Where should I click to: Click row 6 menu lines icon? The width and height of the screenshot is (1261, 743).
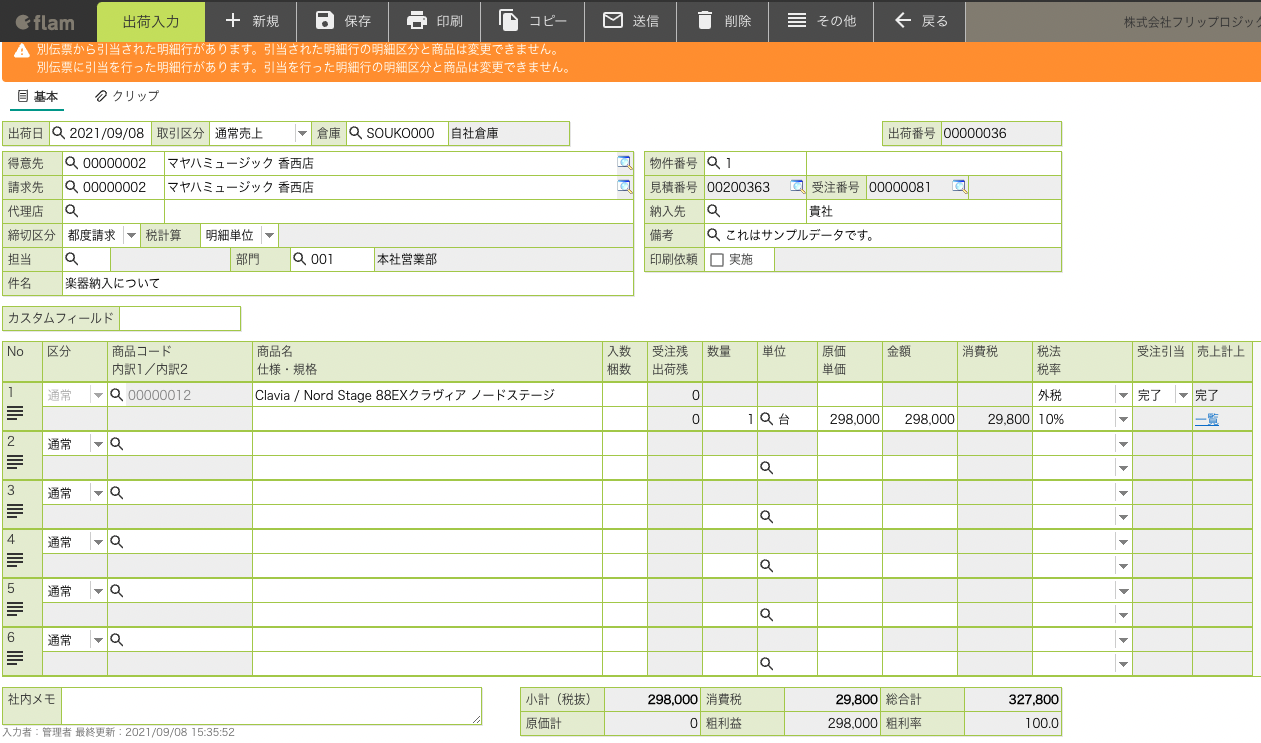tap(15, 657)
